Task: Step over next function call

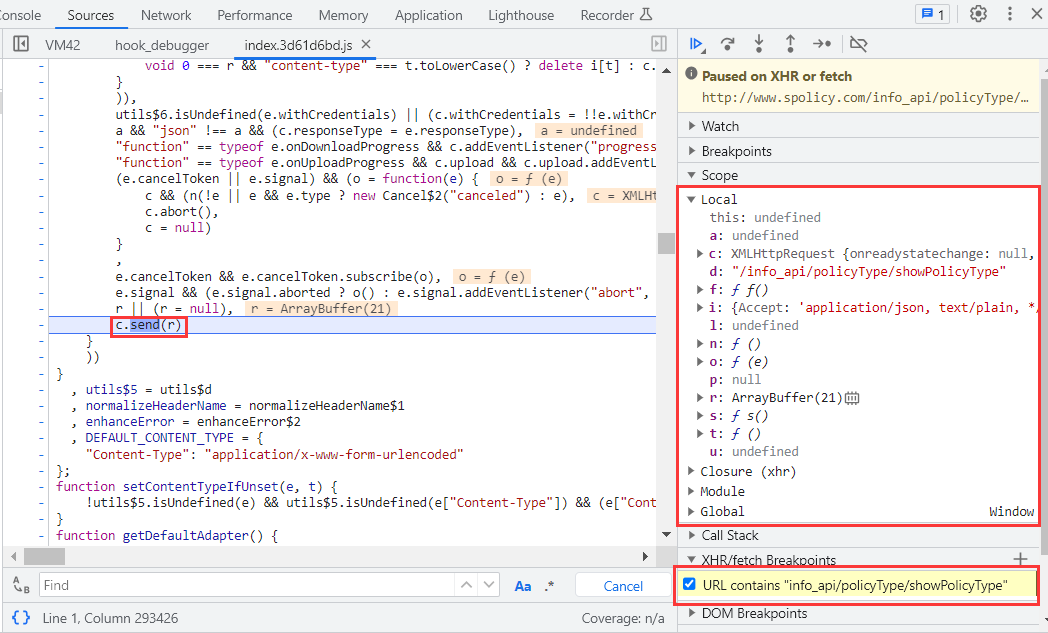Action: click(x=728, y=44)
